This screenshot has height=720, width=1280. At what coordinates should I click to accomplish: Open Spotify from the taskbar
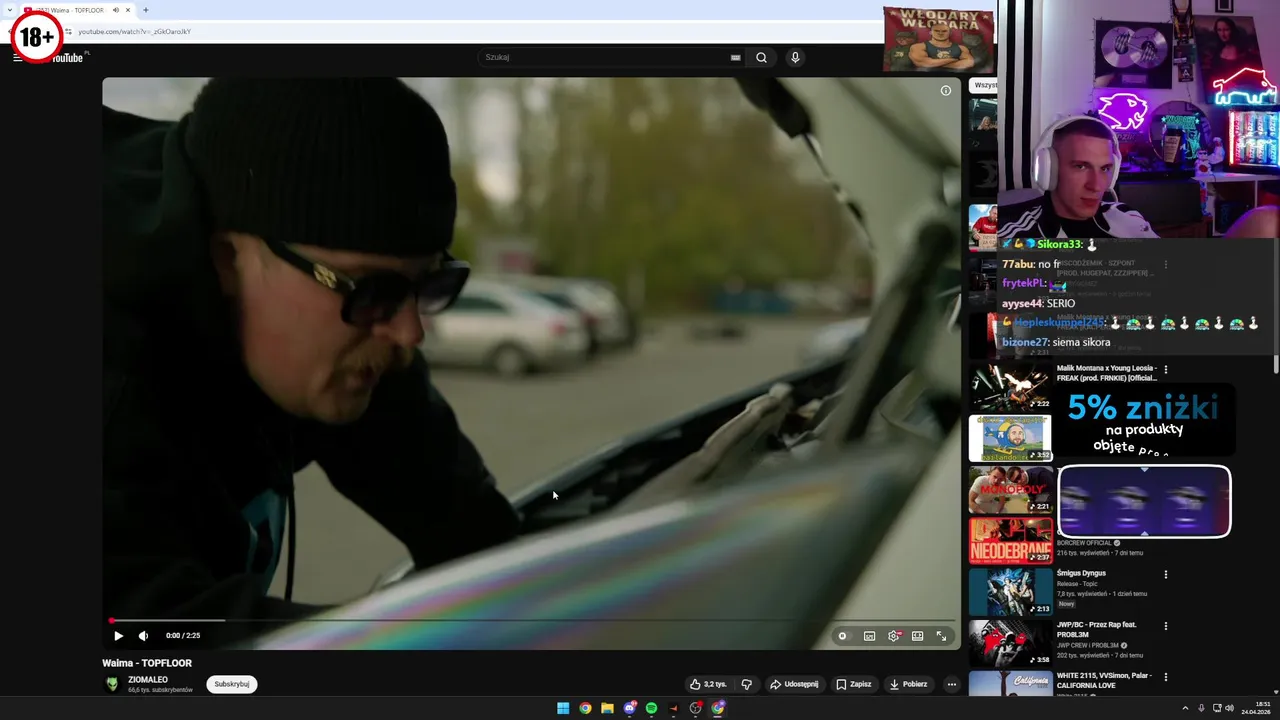pyautogui.click(x=651, y=708)
